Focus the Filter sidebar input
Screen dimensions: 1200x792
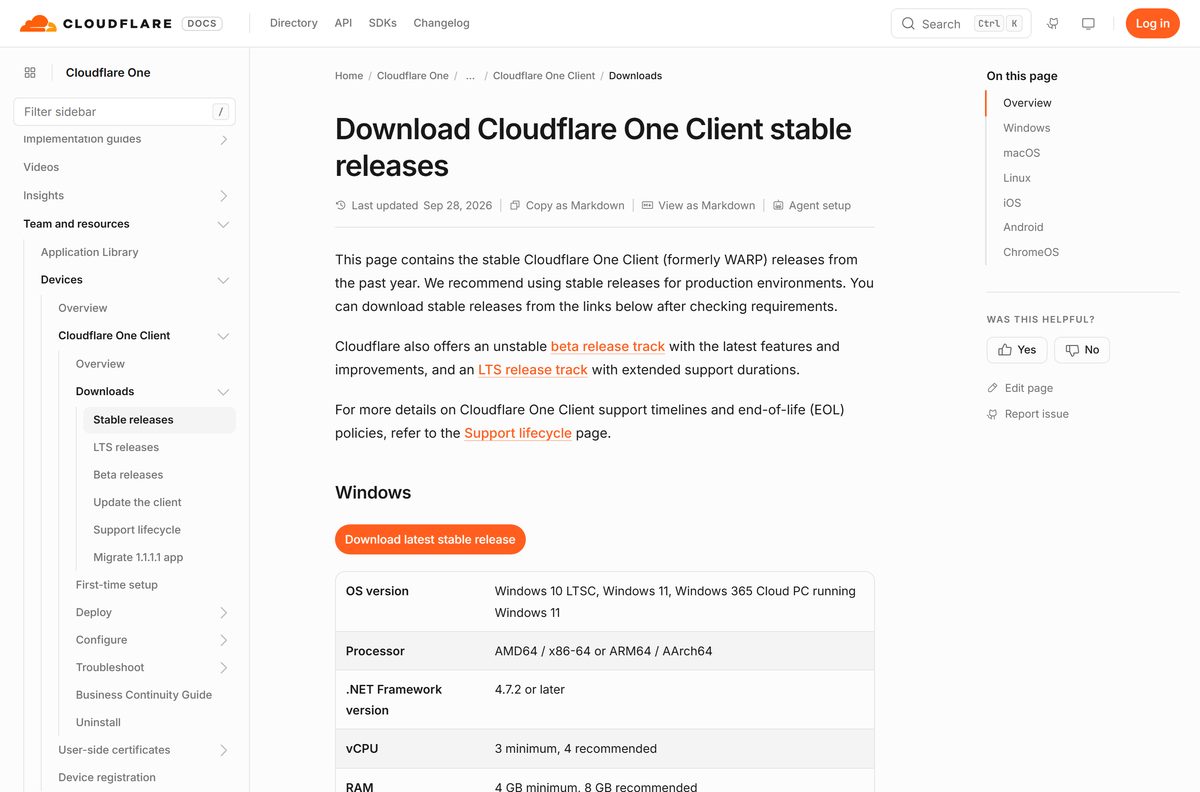click(x=124, y=112)
